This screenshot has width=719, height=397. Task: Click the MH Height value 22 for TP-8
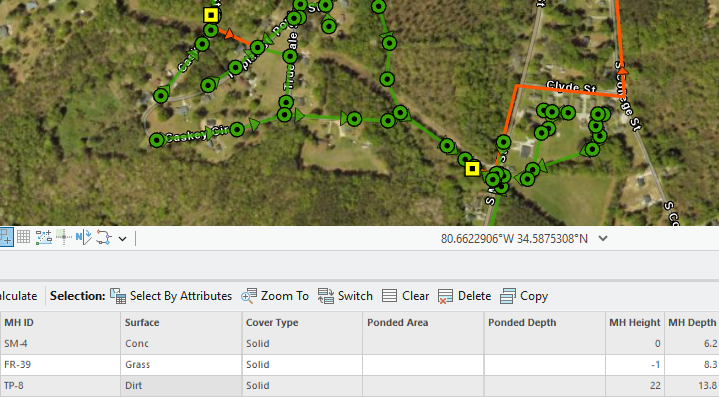635,386
